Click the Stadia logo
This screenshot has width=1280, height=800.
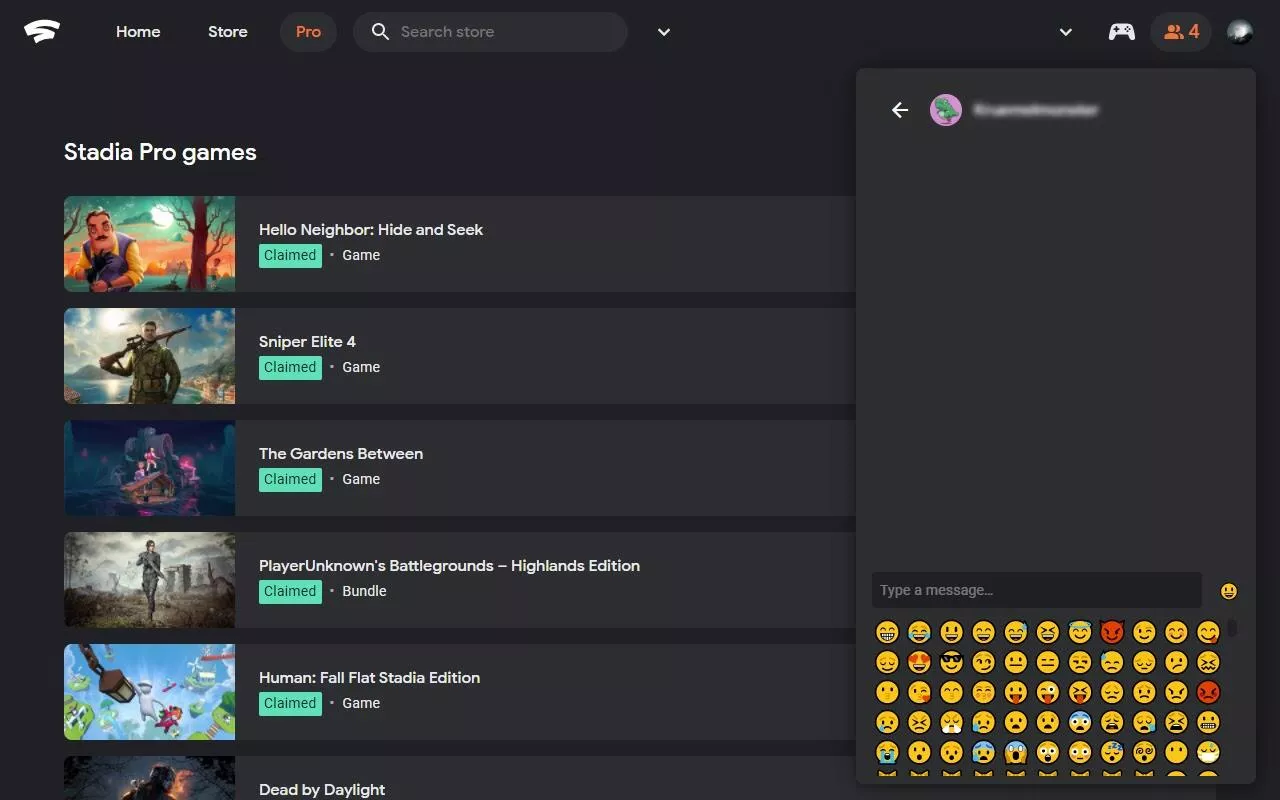42,32
